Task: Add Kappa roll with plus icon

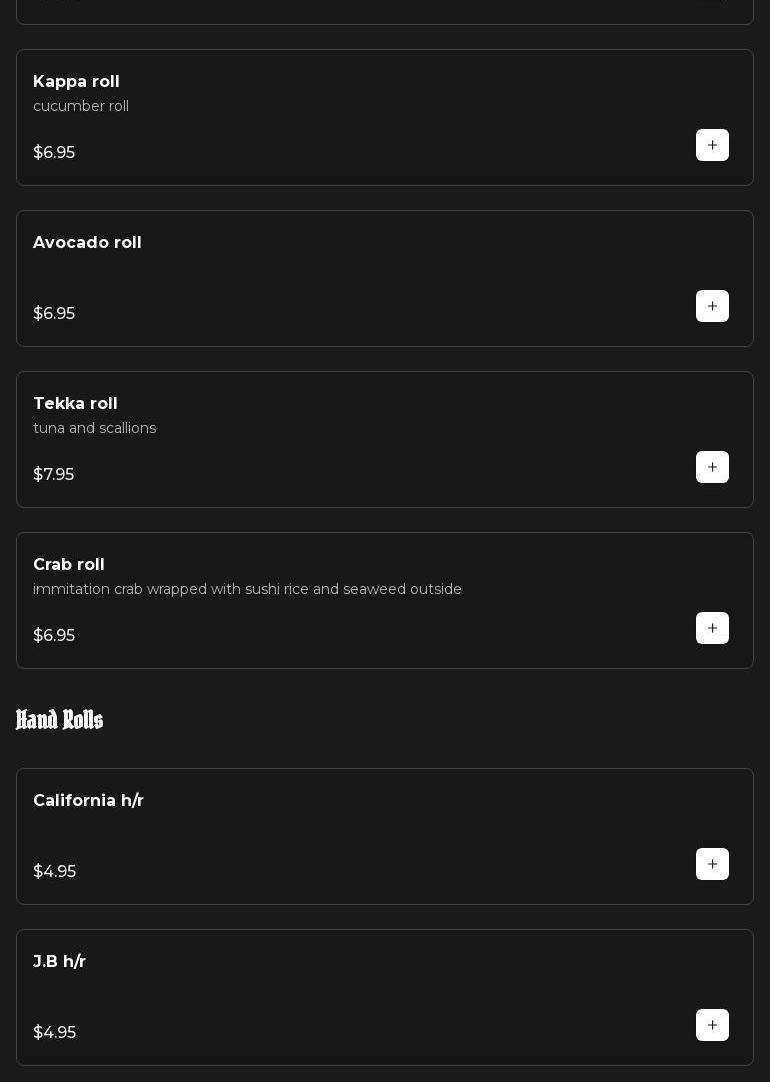Action: point(712,145)
